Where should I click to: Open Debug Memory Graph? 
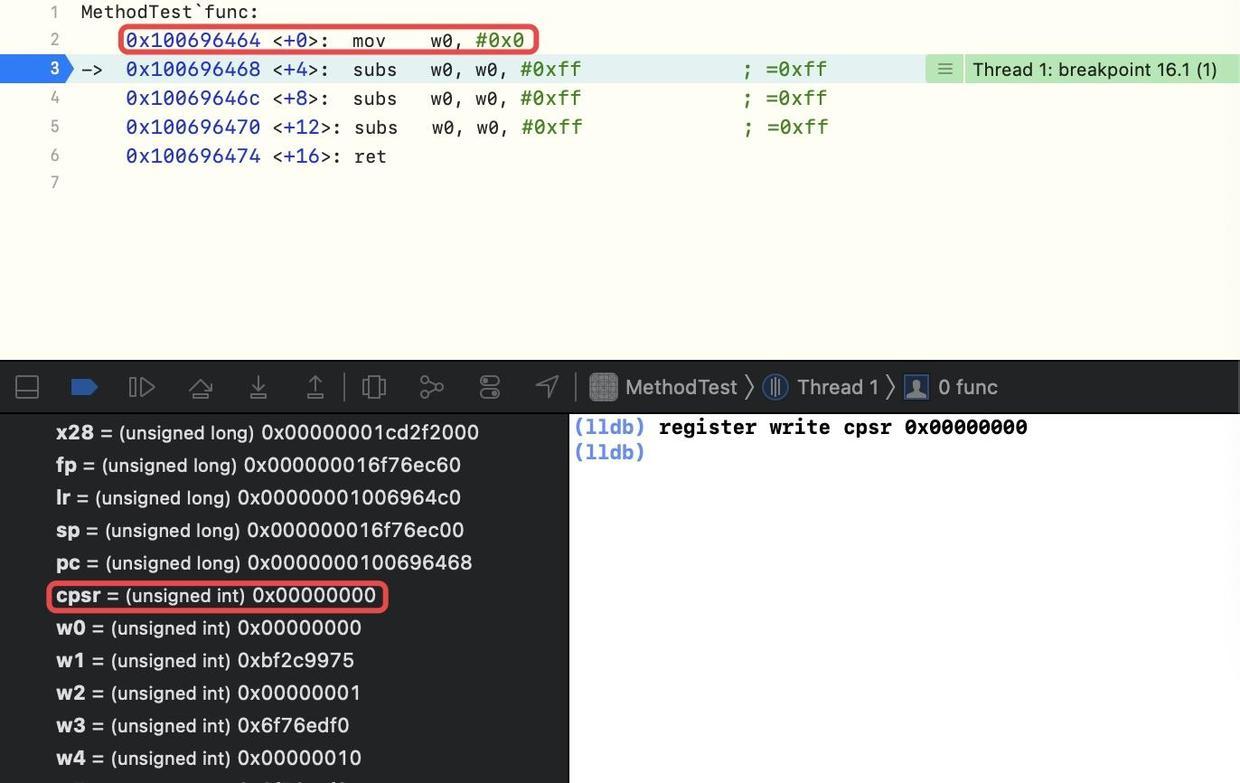tap(431, 387)
